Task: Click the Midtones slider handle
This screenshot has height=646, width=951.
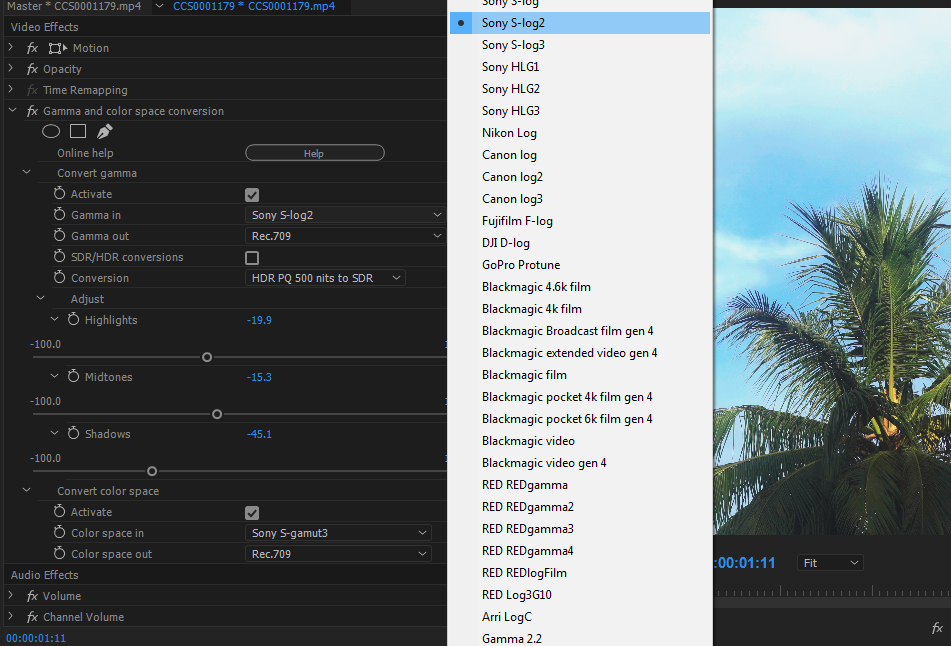Action: pos(217,414)
